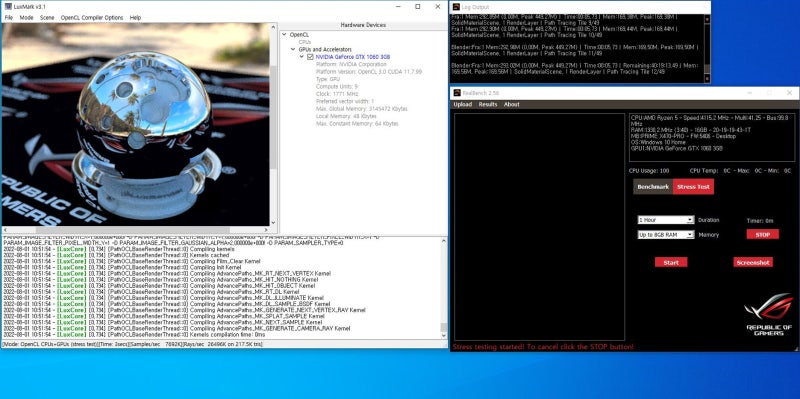Open the Results menu in RealBench
This screenshot has height=399, width=800.
pos(488,105)
